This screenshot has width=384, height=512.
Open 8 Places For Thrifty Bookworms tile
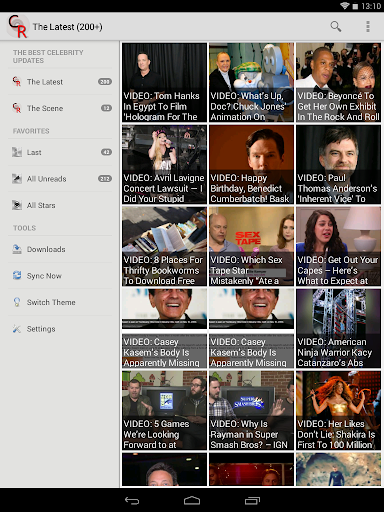pos(164,246)
